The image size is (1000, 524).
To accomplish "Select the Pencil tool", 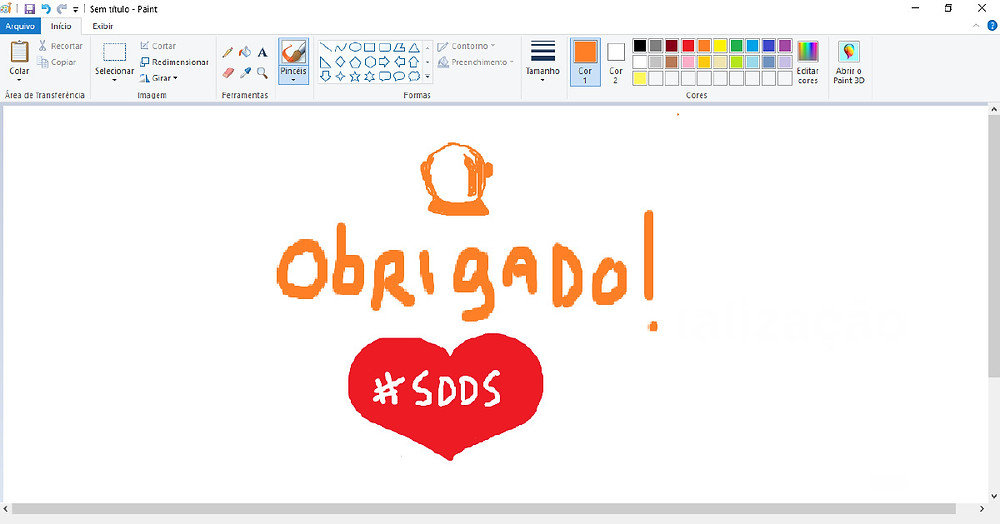I will (x=228, y=52).
